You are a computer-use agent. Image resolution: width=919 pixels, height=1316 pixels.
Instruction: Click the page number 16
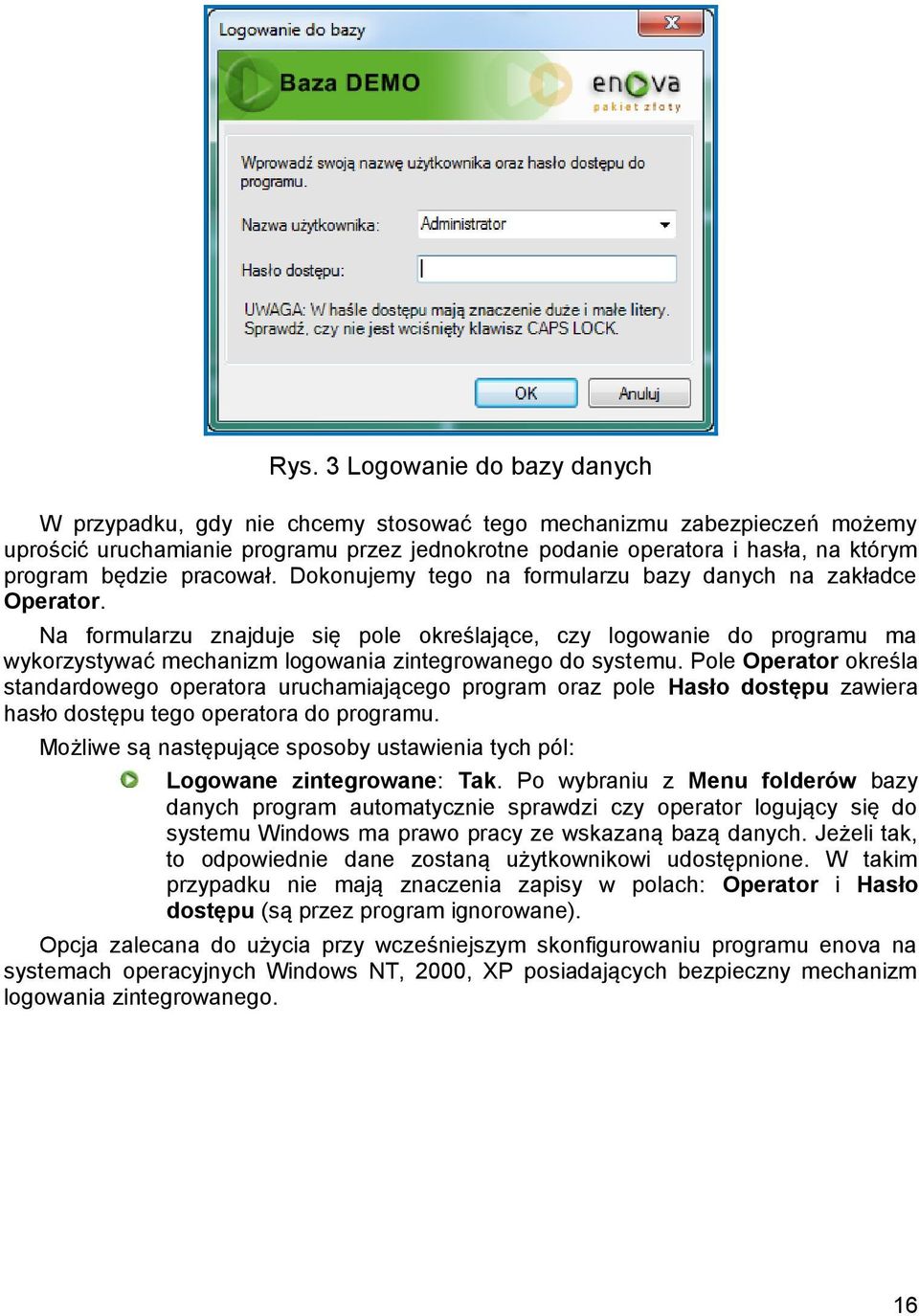point(905,1305)
